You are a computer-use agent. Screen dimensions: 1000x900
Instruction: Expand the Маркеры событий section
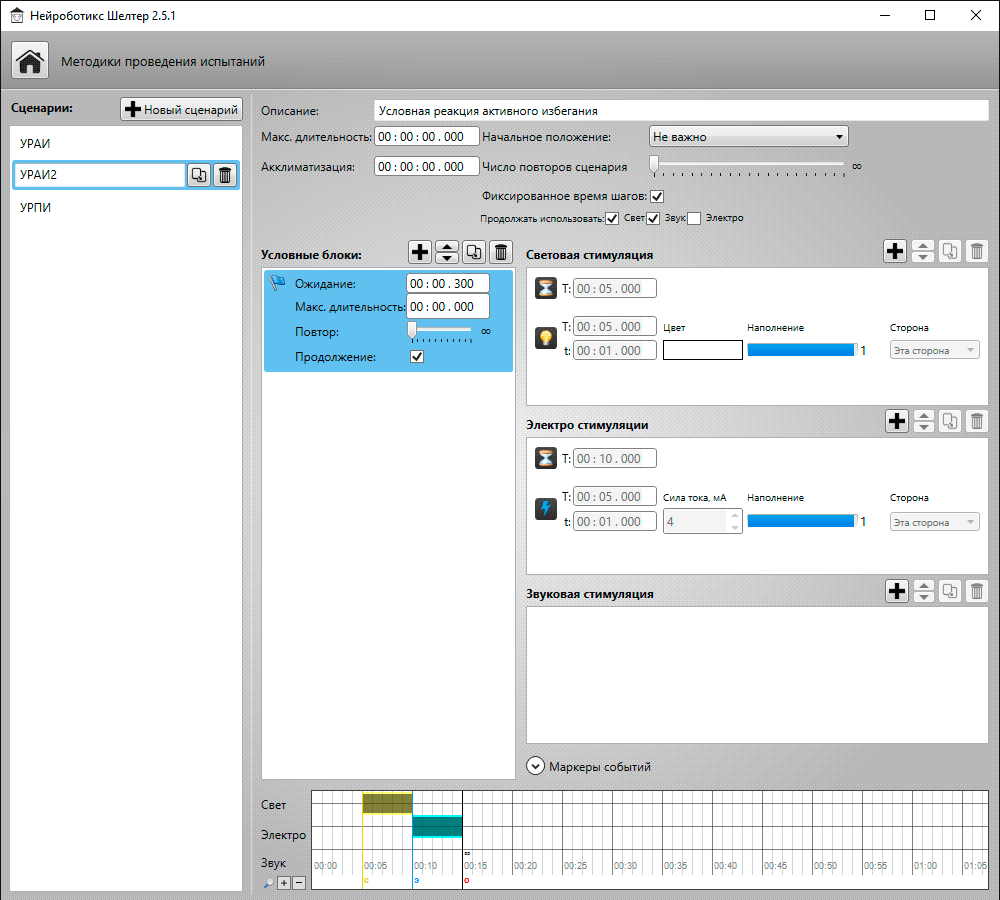pos(536,767)
